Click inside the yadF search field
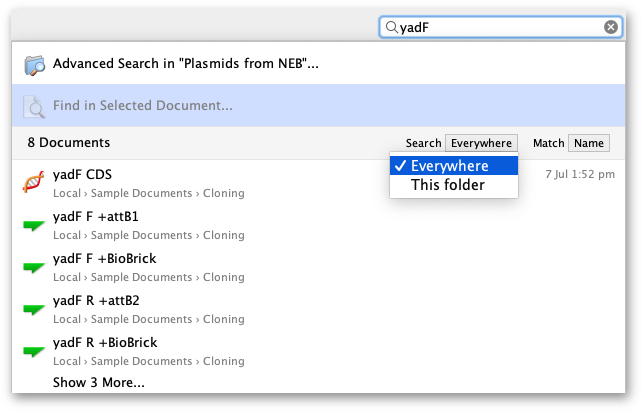The height and width of the screenshot is (412, 643). pyautogui.click(x=500, y=27)
